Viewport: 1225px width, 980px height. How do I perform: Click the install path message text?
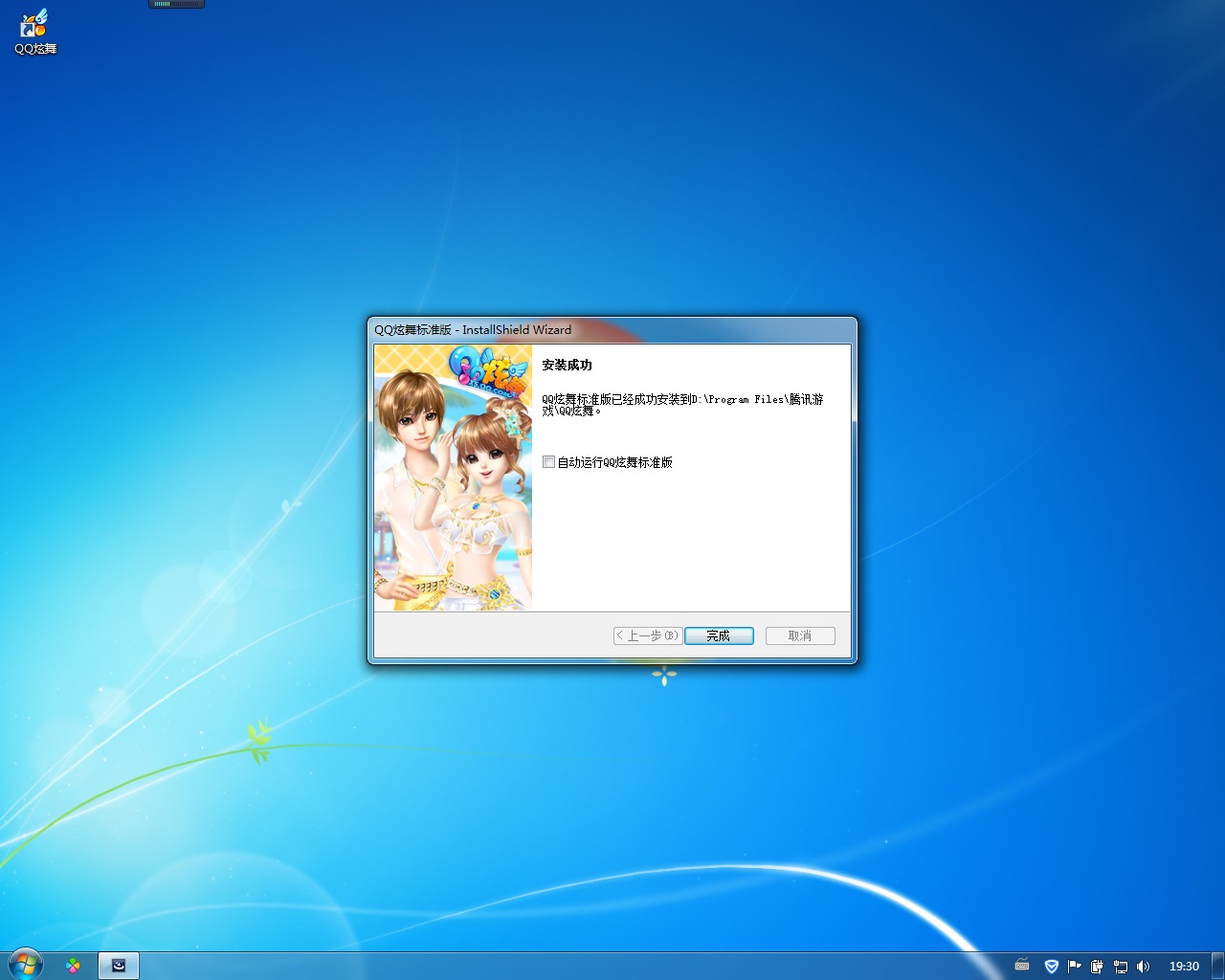[x=682, y=405]
